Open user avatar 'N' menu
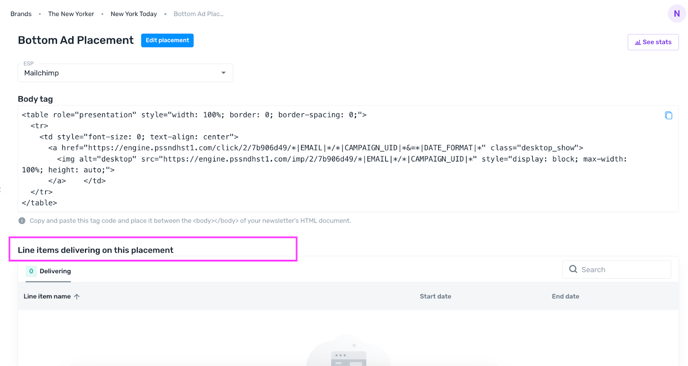688x366 pixels. [x=677, y=14]
